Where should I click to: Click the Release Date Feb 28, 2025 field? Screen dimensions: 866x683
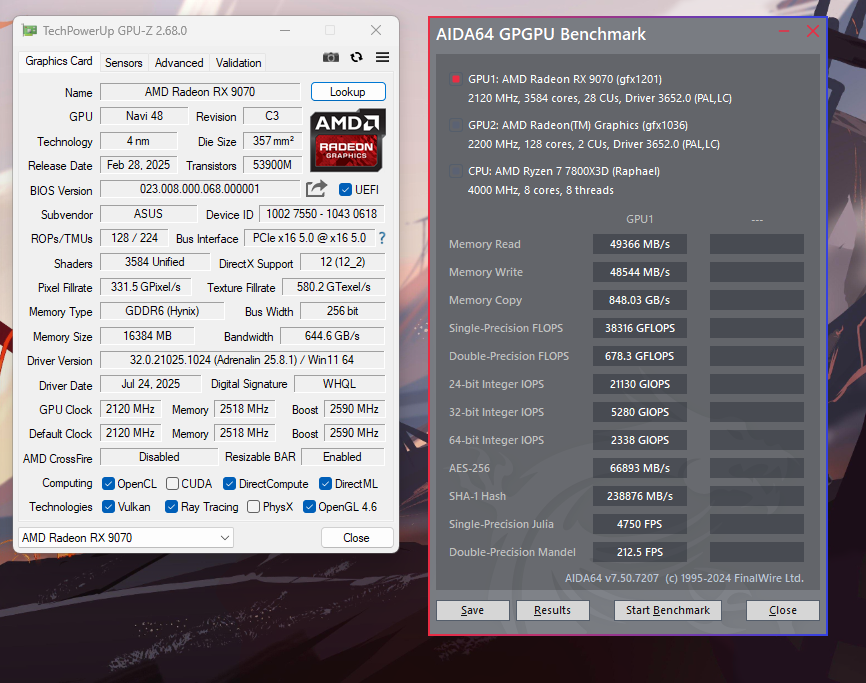point(139,165)
